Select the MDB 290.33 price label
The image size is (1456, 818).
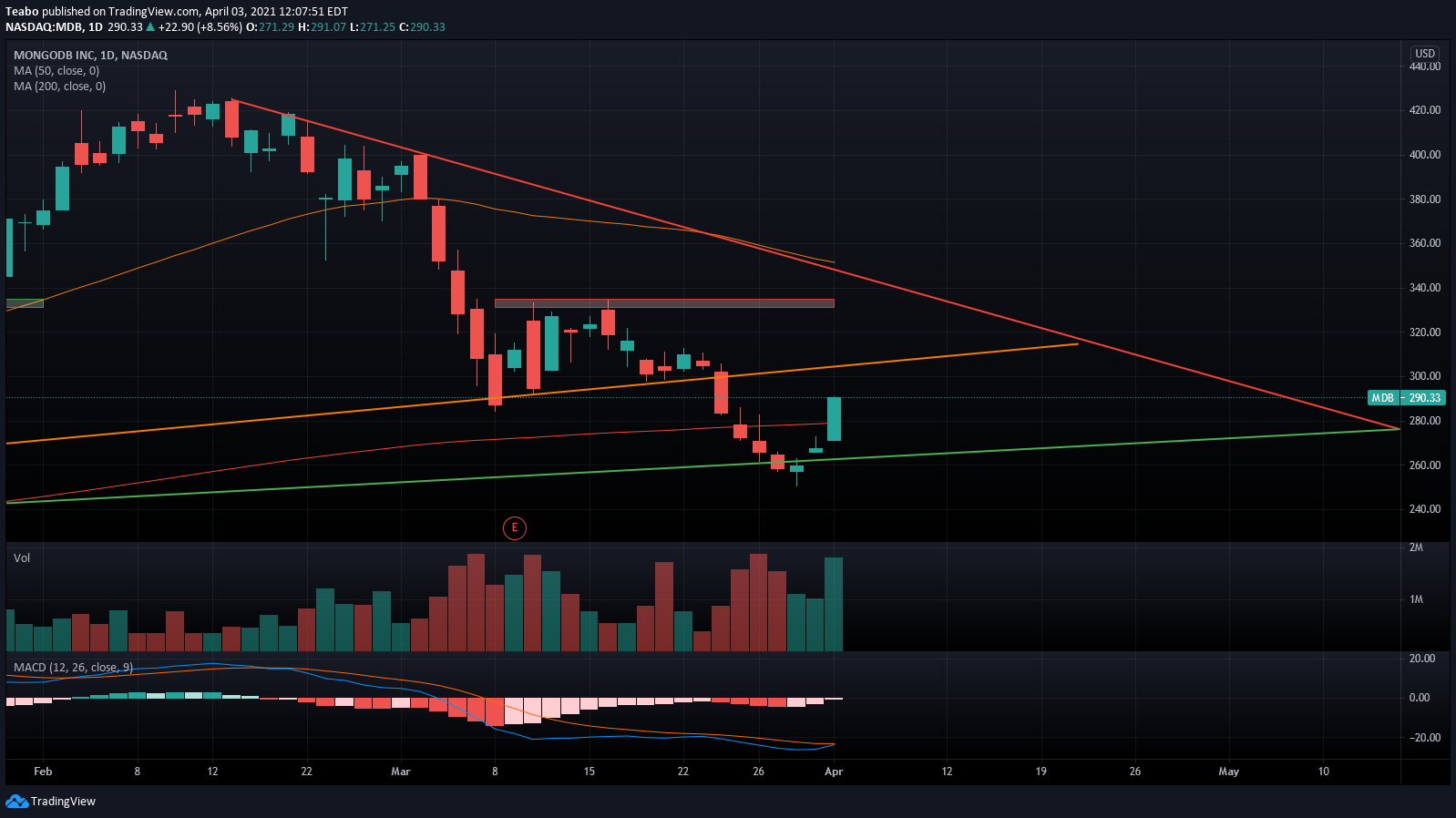pos(1407,398)
